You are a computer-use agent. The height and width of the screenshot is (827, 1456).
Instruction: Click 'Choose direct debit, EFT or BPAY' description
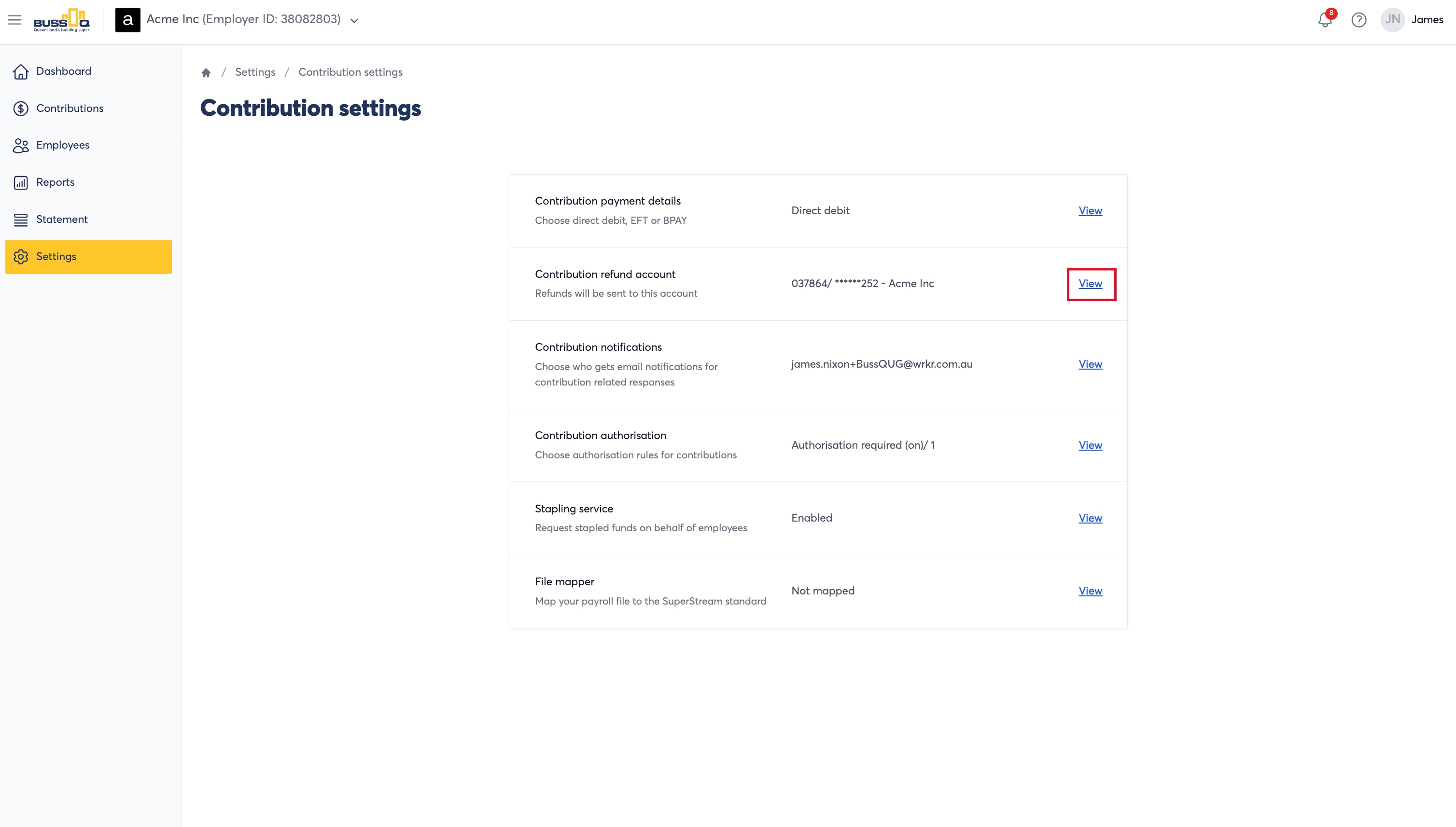point(610,221)
